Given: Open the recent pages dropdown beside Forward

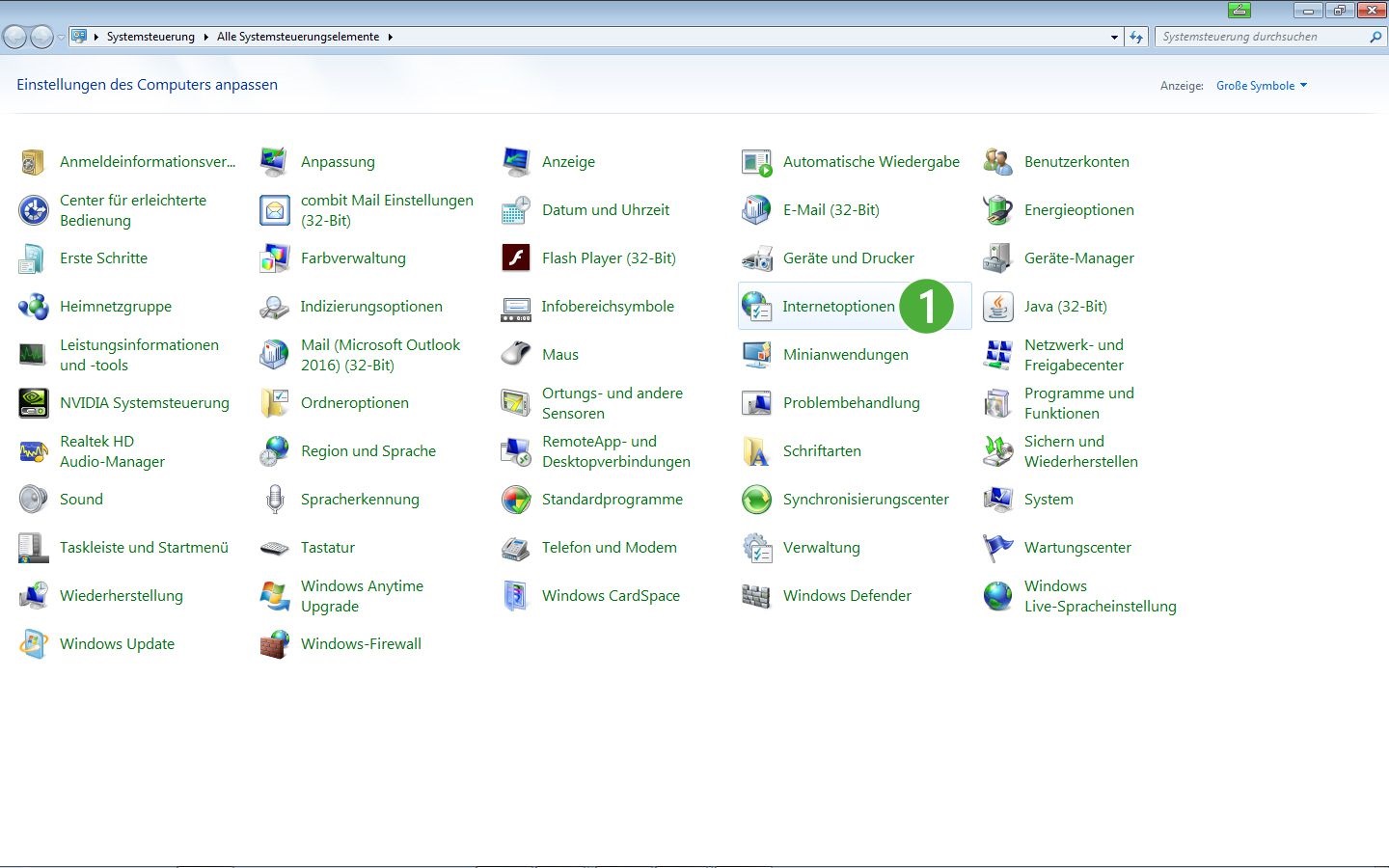Looking at the screenshot, I should click(61, 37).
